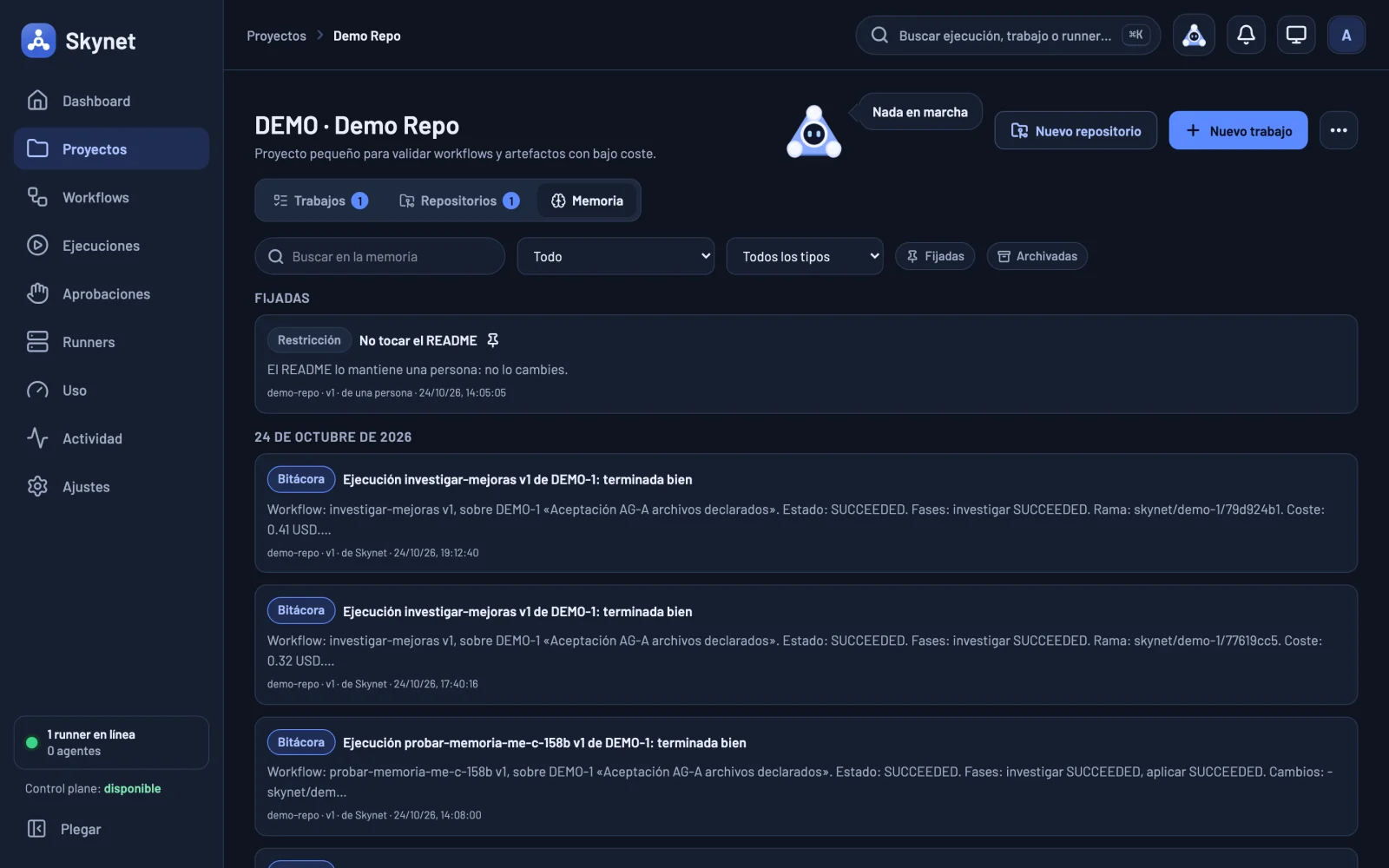Toggle the Archivadas filter
1389x868 pixels.
click(1037, 256)
